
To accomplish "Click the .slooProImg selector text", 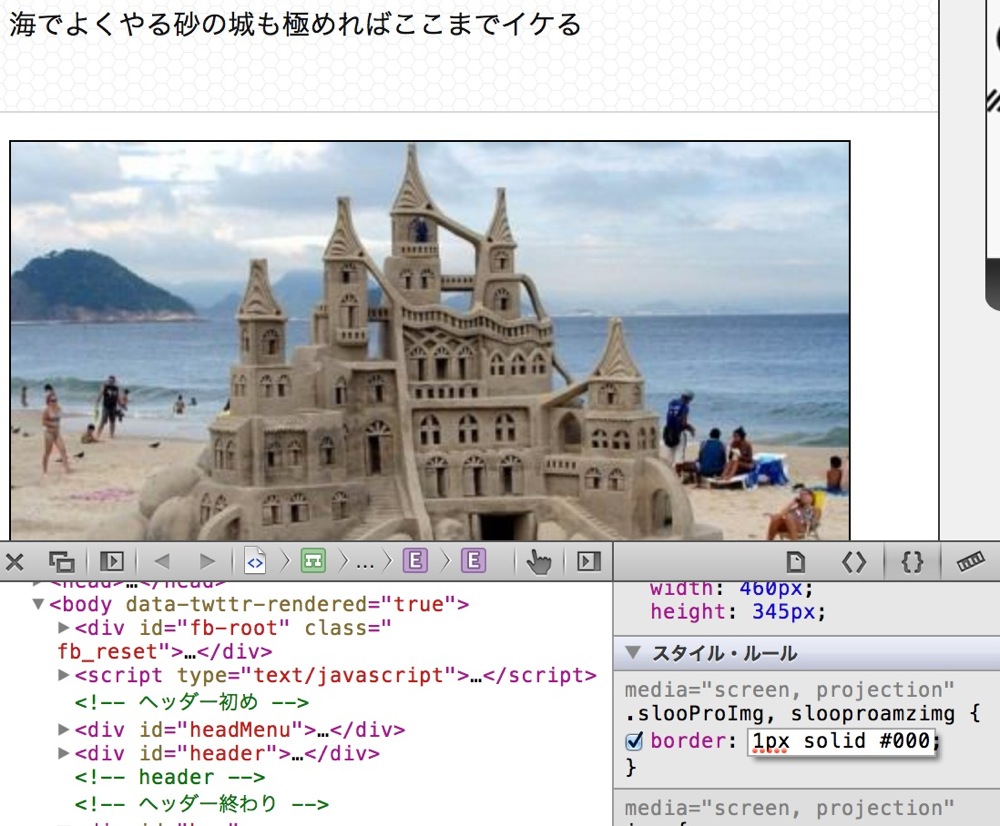I will (x=694, y=714).
